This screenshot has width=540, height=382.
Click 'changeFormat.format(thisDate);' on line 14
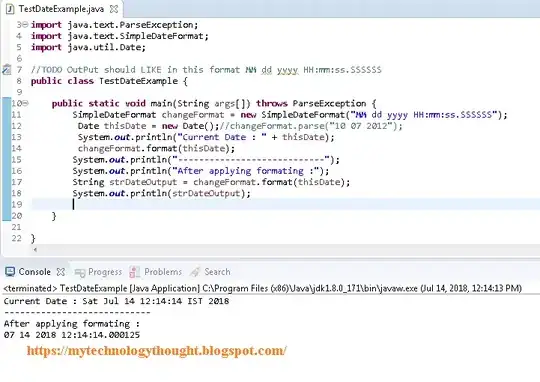coord(156,148)
